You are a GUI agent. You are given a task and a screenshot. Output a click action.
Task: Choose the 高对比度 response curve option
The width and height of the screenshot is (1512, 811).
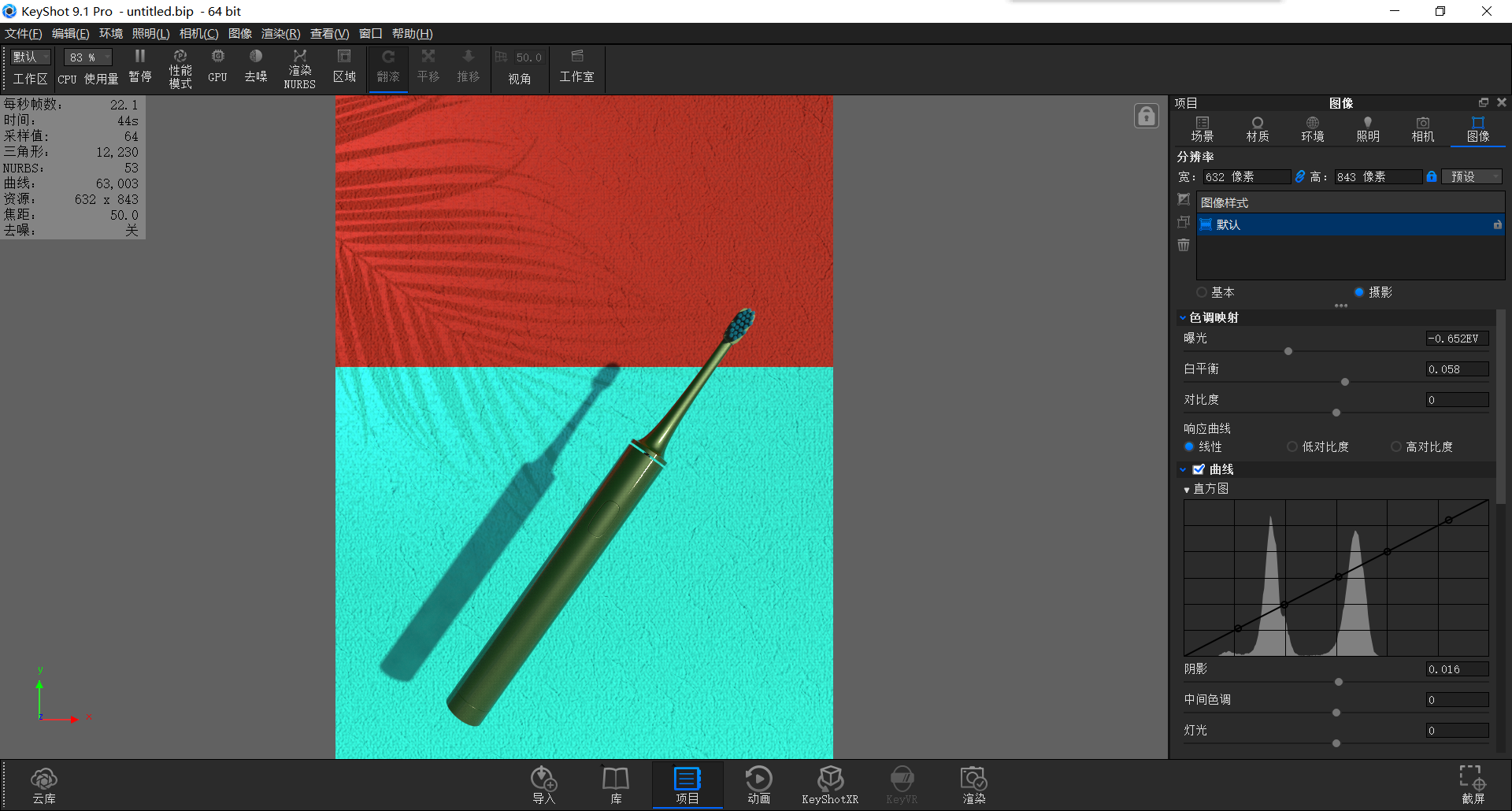tap(1395, 446)
